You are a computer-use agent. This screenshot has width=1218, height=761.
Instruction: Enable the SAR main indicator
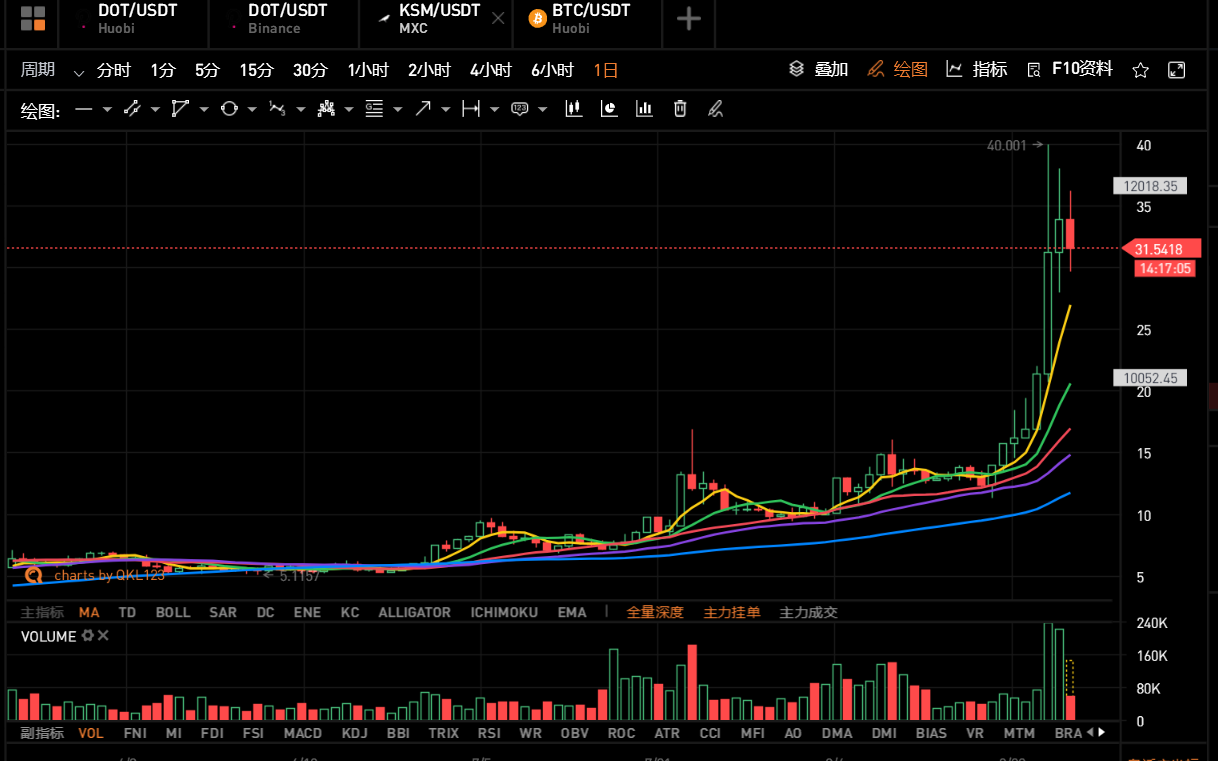click(x=223, y=612)
